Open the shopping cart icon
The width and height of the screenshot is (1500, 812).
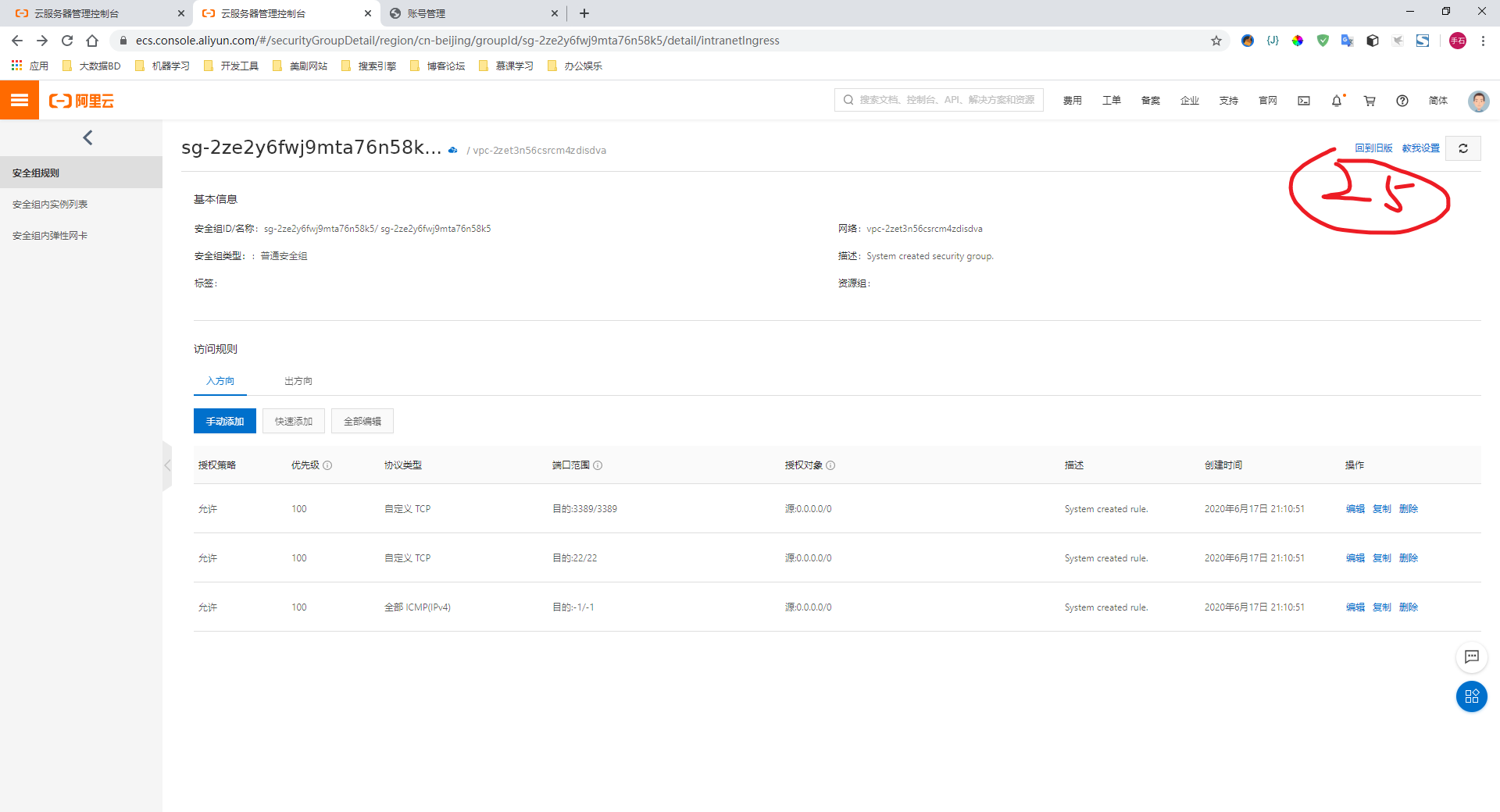click(x=1370, y=101)
